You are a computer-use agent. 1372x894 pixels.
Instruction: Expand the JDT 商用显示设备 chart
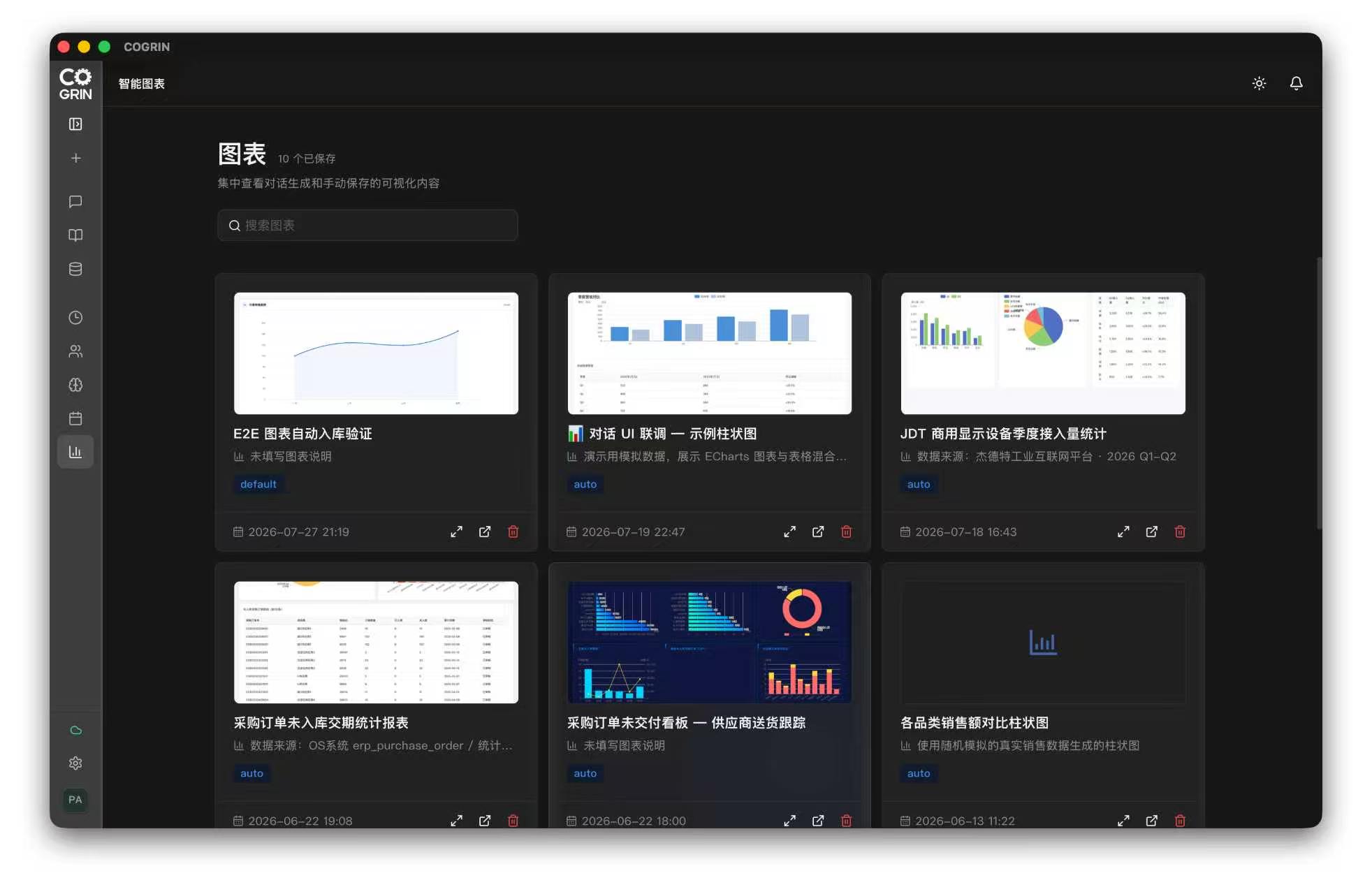pos(1123,532)
